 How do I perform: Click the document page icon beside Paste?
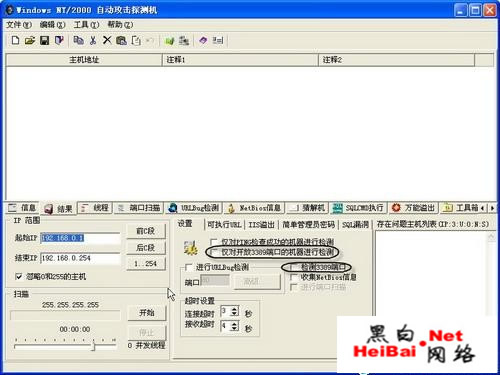[x=136, y=40]
